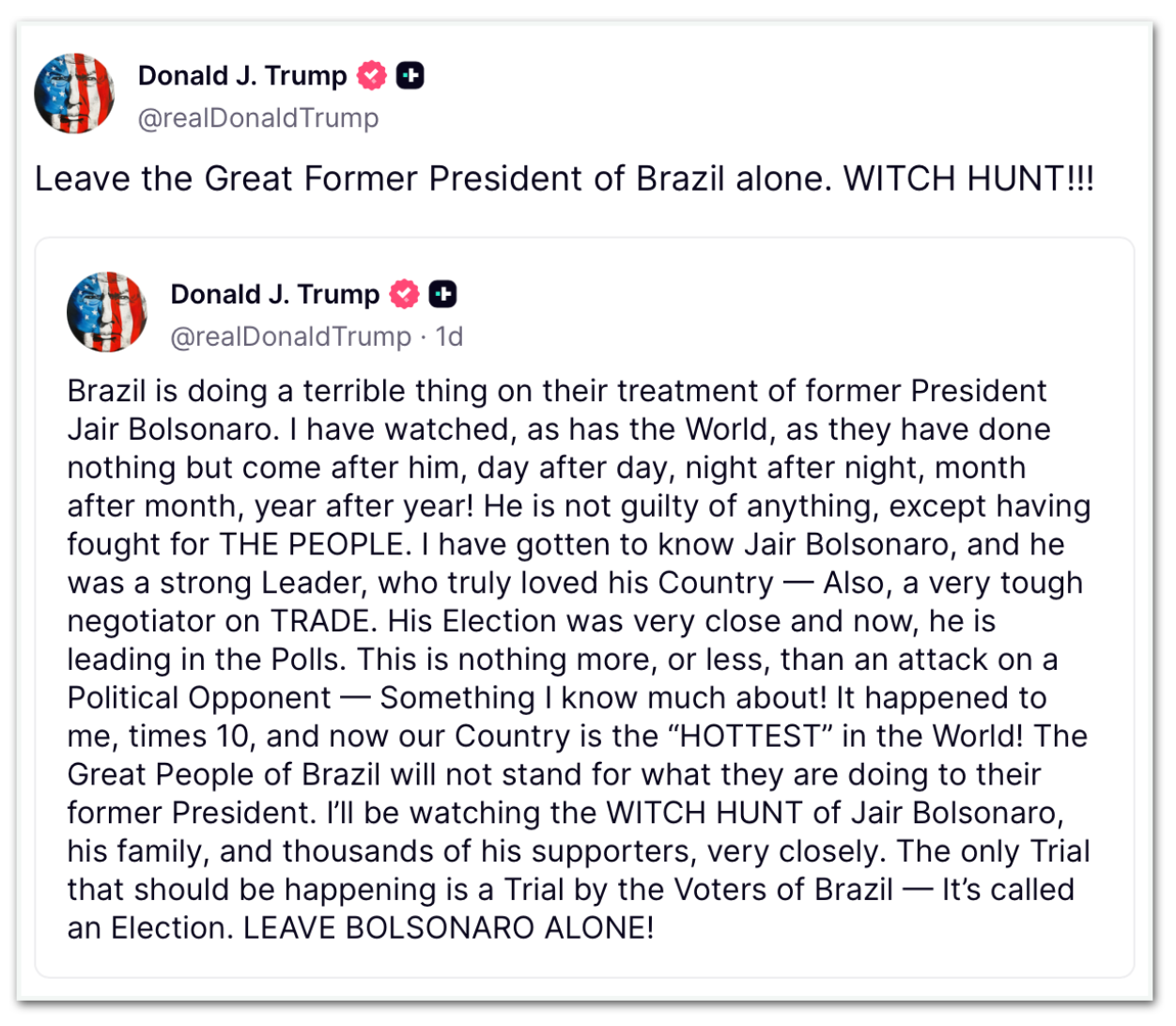Click the black plus badge beside top name
Viewport: 1176px width, 1026px height.
[x=410, y=75]
